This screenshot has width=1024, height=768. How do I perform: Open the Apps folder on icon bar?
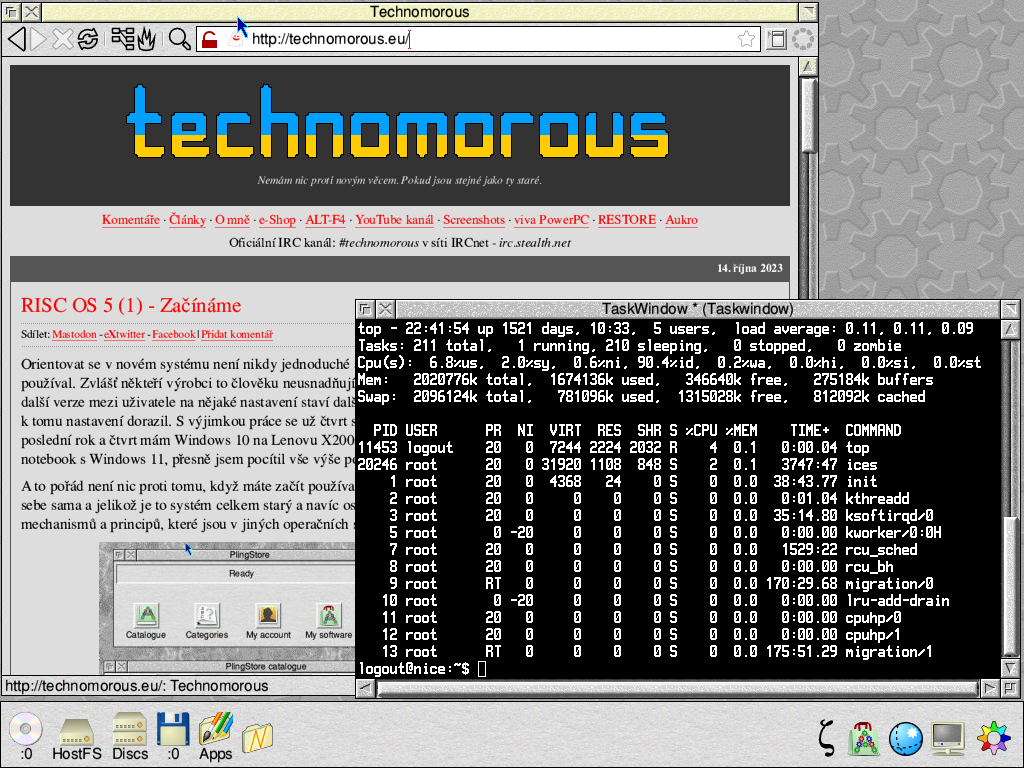pyautogui.click(x=215, y=732)
